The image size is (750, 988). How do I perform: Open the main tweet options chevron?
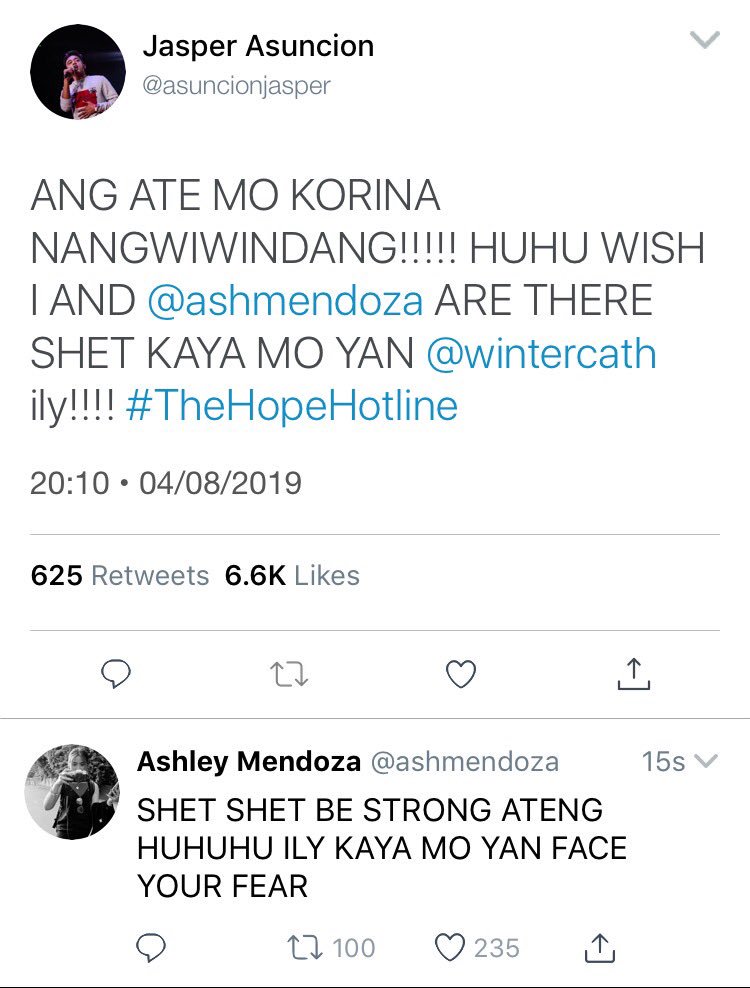pyautogui.click(x=705, y=40)
